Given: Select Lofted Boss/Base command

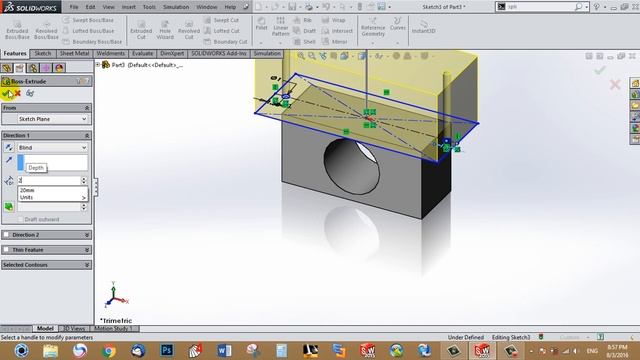Looking at the screenshot, I should (x=89, y=31).
